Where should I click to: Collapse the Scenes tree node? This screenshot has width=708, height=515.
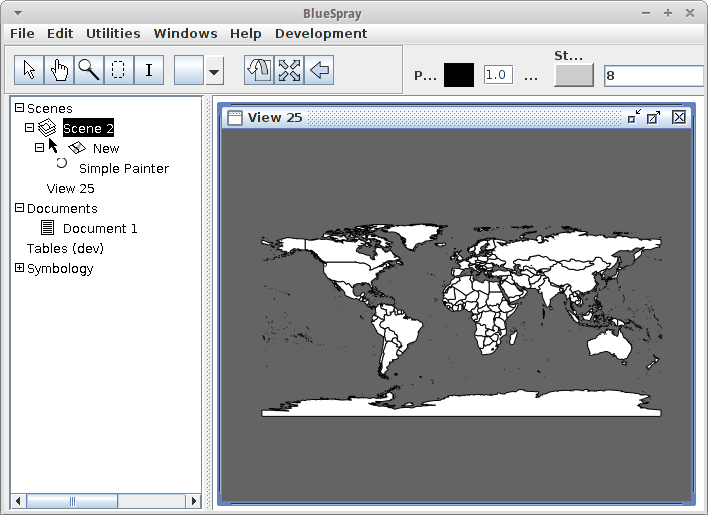(x=19, y=108)
